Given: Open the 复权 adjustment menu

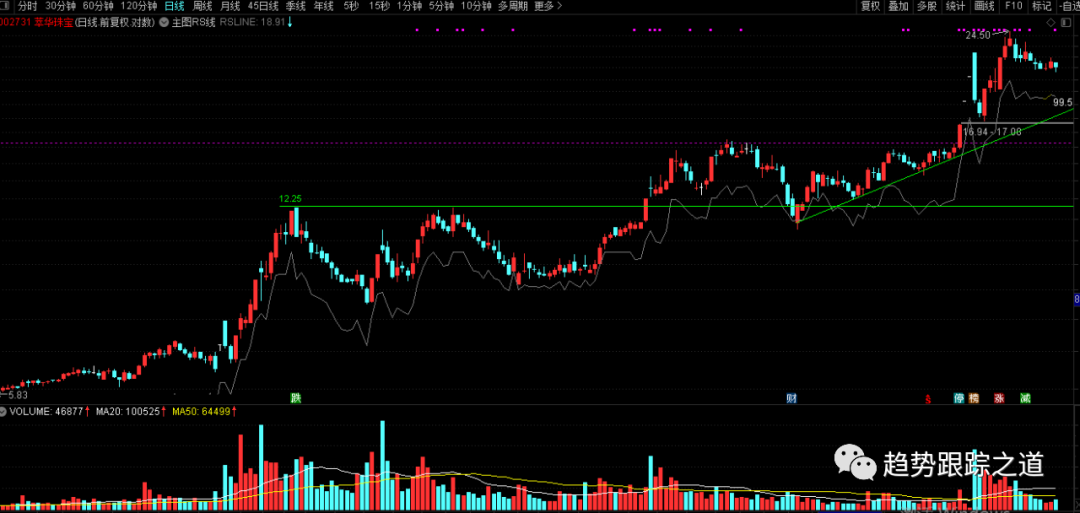Looking at the screenshot, I should pyautogui.click(x=870, y=6).
